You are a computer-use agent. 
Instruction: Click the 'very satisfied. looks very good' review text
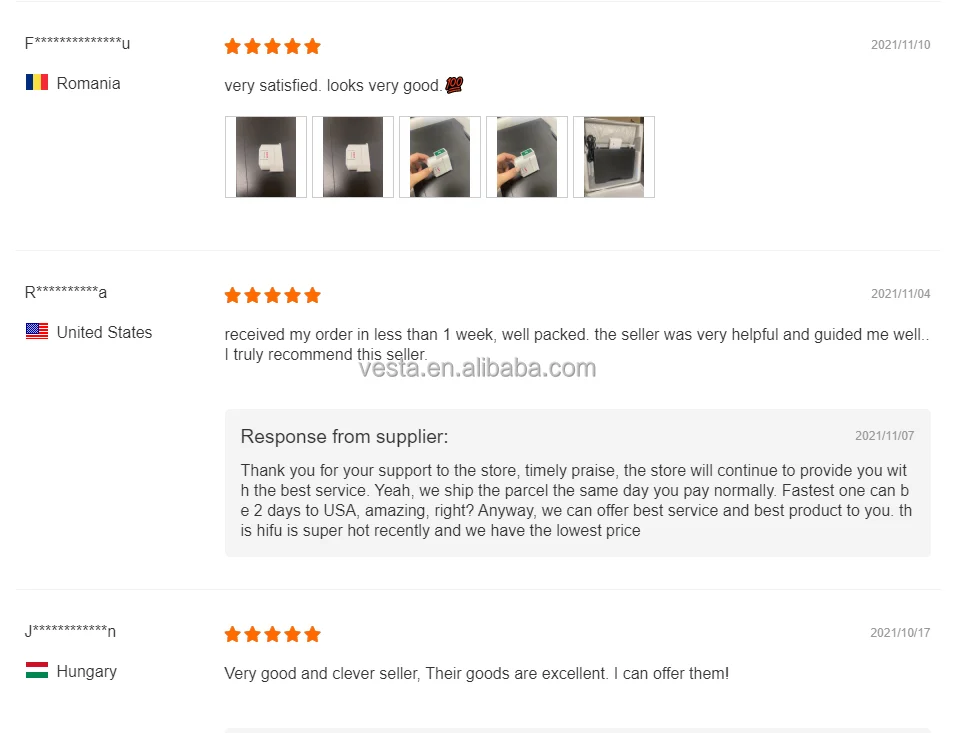tap(332, 86)
